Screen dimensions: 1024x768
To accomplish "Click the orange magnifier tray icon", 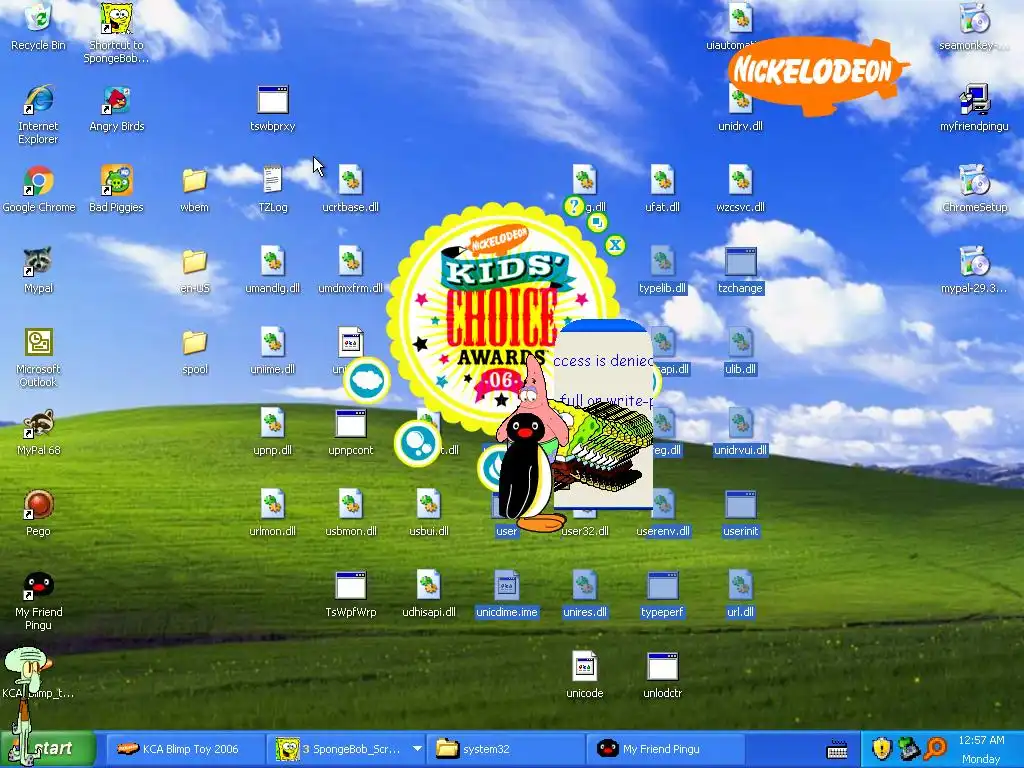I will [x=935, y=748].
